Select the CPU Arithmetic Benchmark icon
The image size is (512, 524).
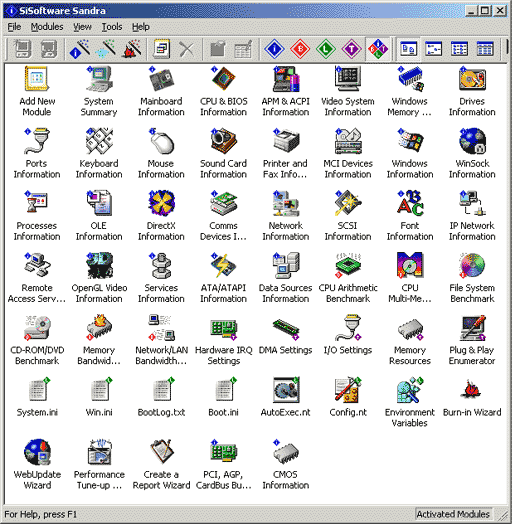pos(348,278)
